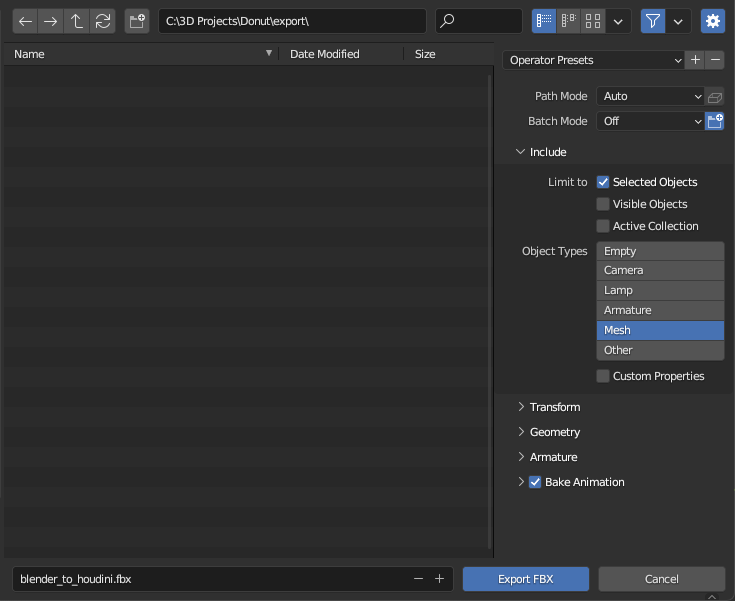Open the Path Mode dropdown
Viewport: 735px width, 601px height.
pos(652,96)
